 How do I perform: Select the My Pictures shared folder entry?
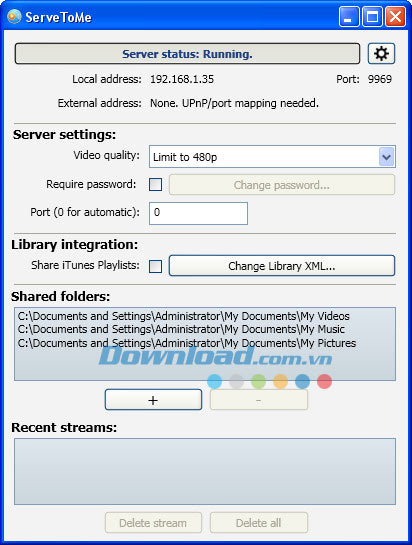[x=187, y=343]
